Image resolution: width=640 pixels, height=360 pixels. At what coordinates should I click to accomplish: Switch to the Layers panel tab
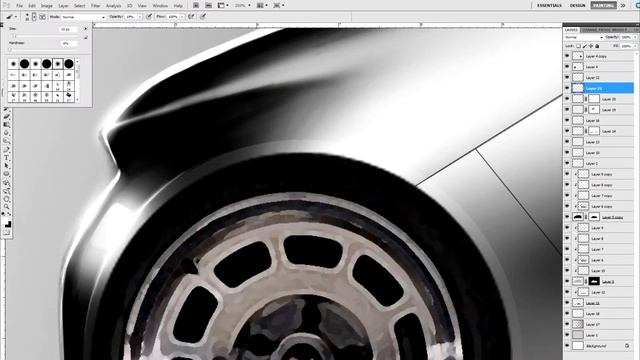(x=571, y=30)
